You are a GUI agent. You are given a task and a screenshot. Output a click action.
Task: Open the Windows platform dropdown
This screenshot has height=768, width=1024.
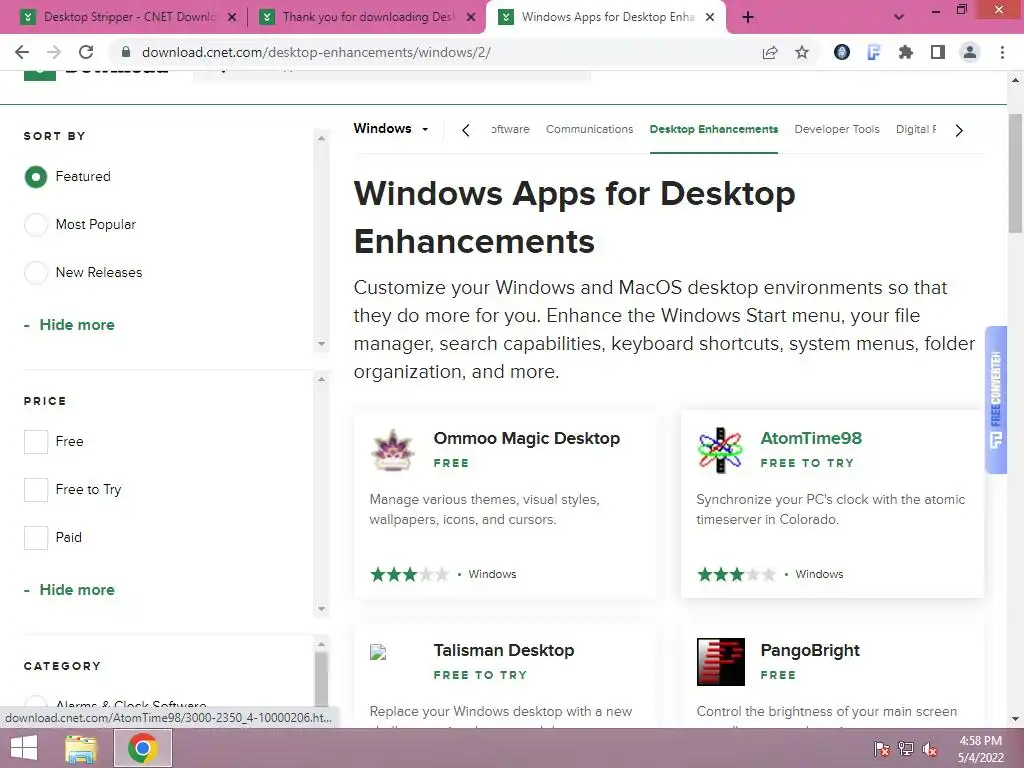391,129
